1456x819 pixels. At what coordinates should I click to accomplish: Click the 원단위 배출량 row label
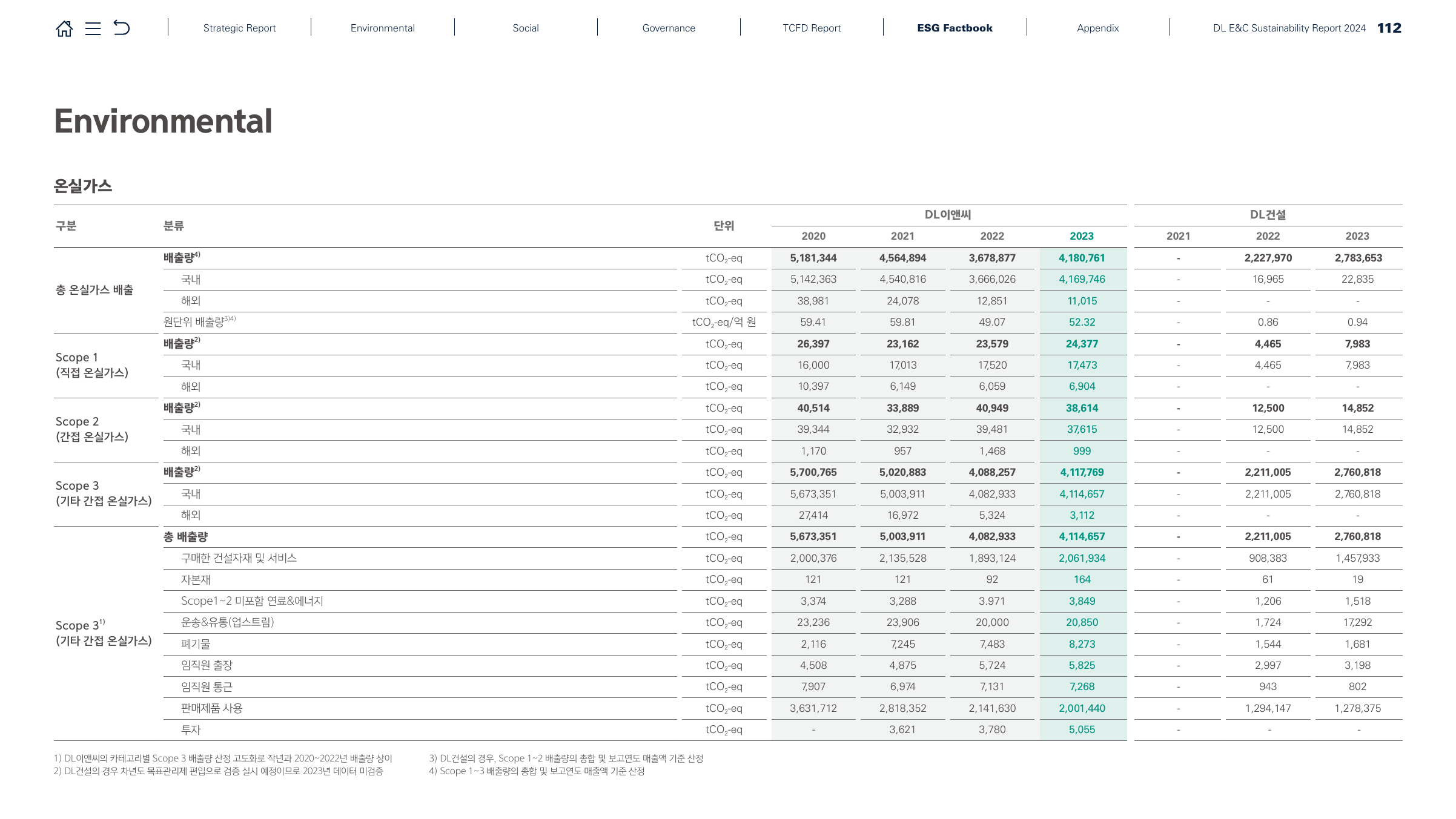click(x=199, y=321)
